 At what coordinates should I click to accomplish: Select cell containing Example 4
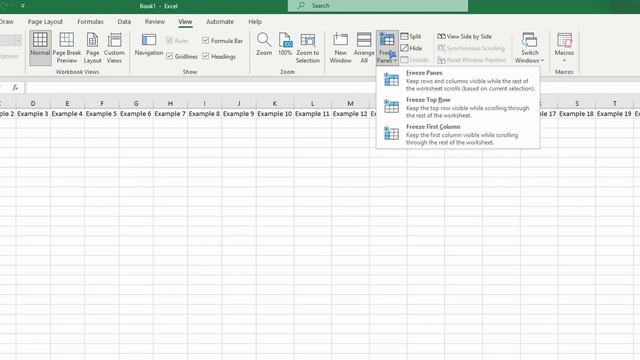click(x=67, y=114)
